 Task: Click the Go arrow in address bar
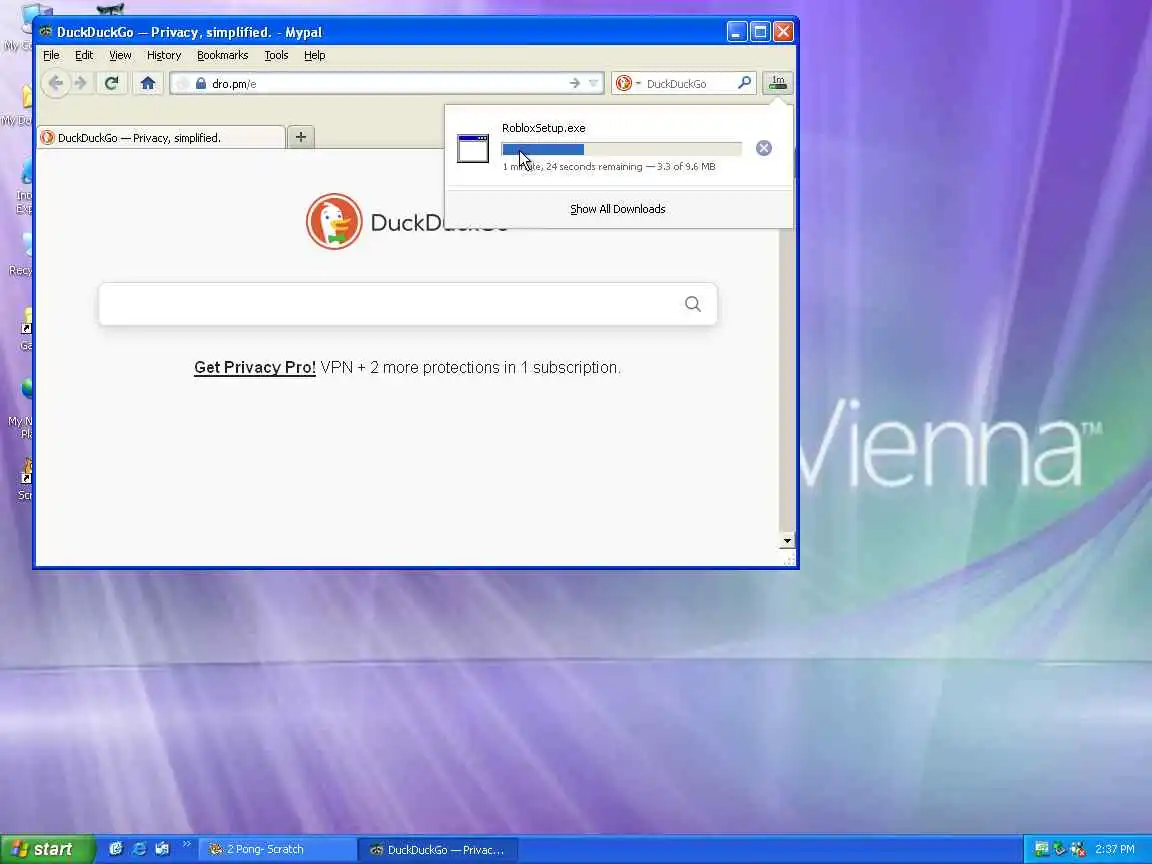point(575,83)
